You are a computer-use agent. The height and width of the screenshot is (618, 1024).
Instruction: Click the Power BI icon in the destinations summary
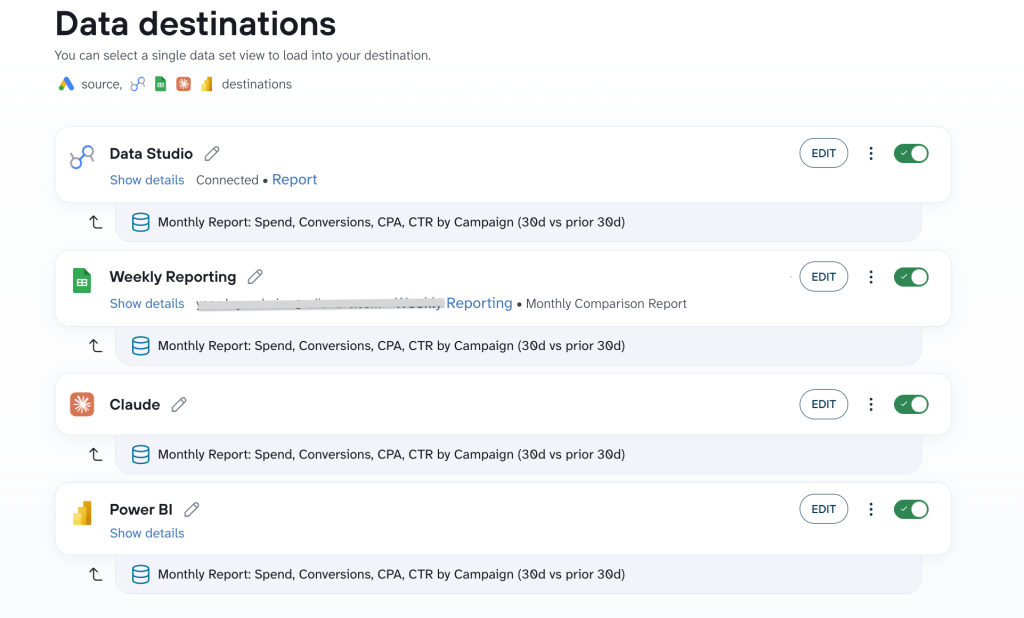(206, 84)
